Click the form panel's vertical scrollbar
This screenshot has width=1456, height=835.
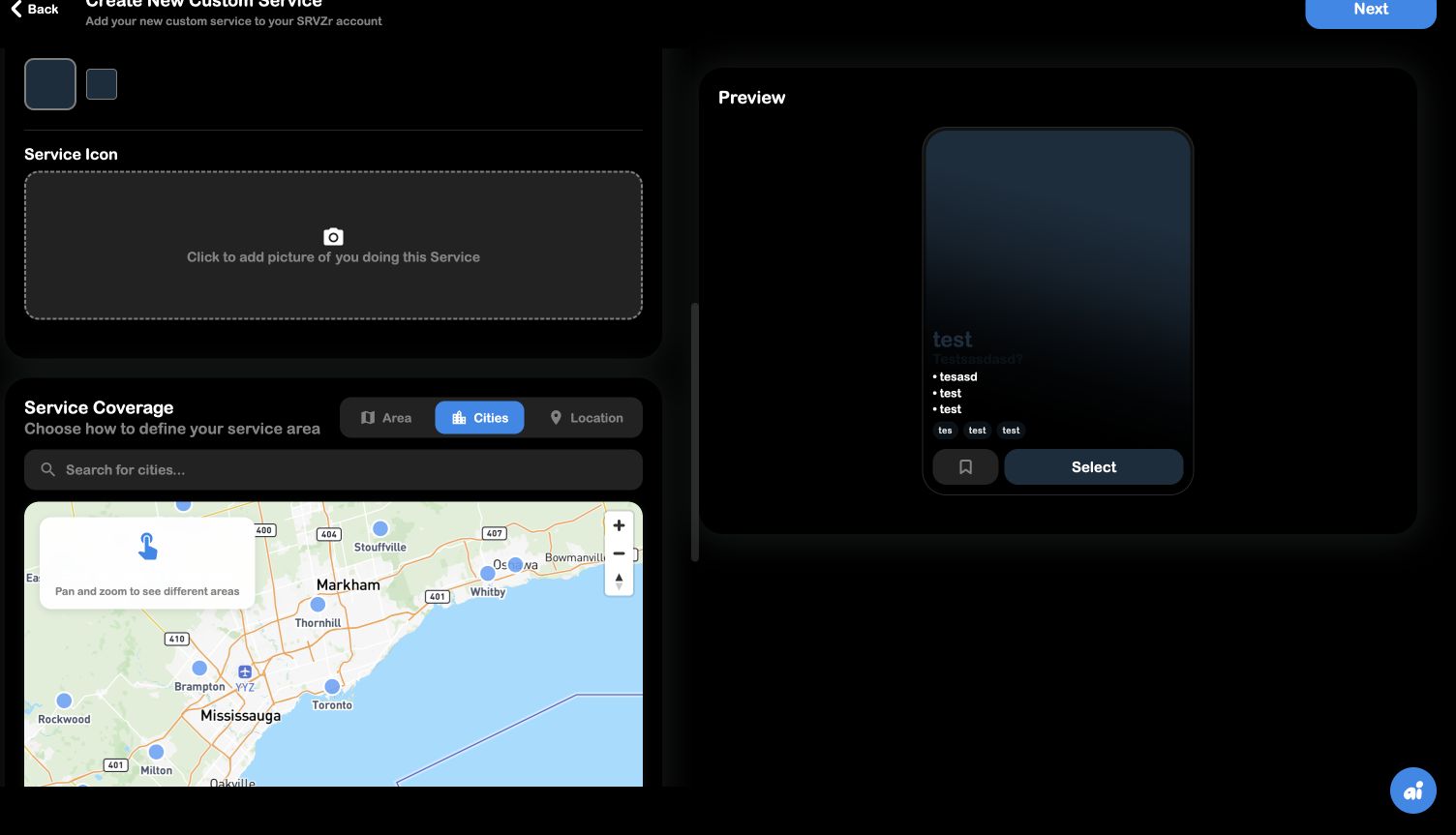tap(694, 432)
